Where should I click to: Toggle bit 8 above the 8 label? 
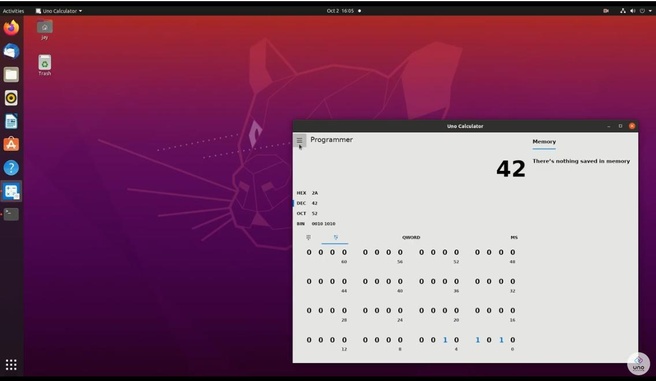[400, 340]
